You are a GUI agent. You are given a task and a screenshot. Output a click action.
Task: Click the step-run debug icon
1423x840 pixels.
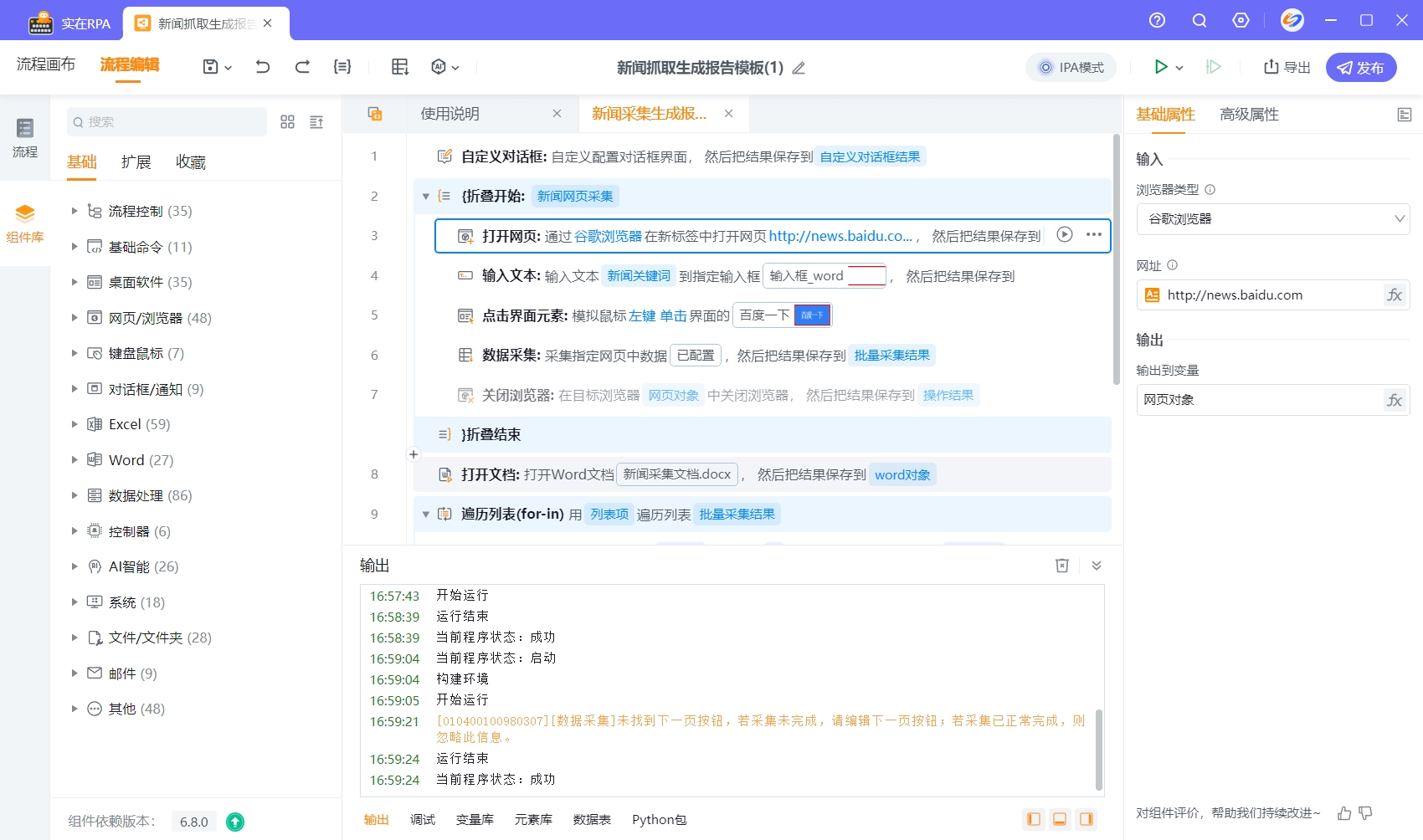[1214, 67]
